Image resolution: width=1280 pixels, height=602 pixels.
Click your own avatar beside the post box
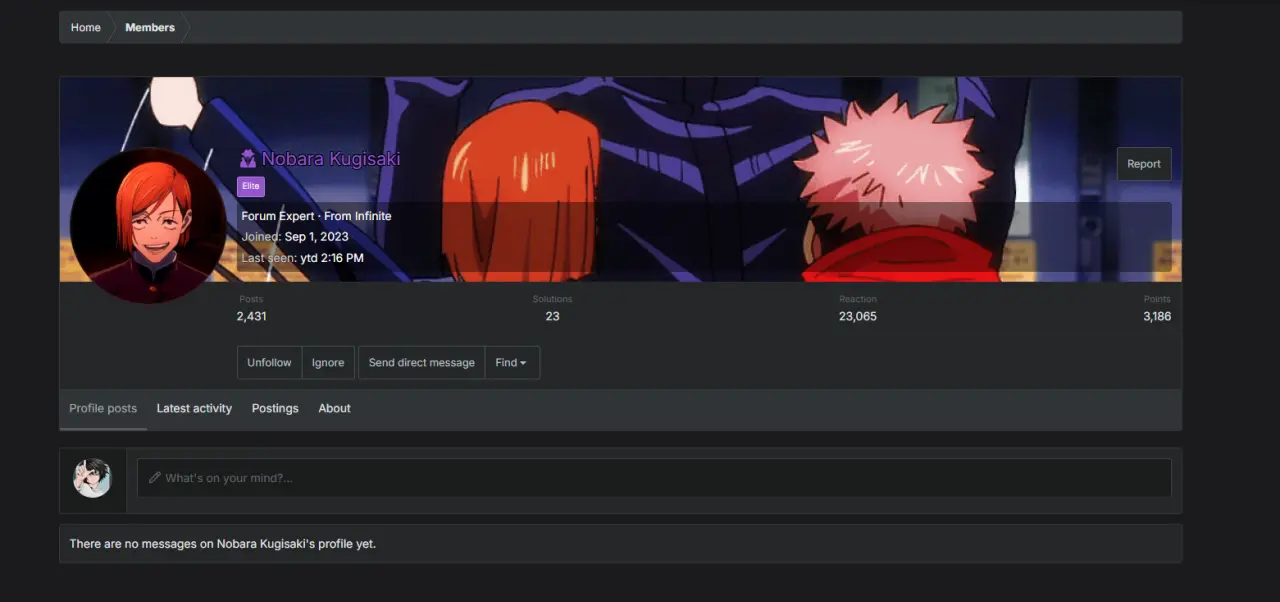tap(93, 478)
